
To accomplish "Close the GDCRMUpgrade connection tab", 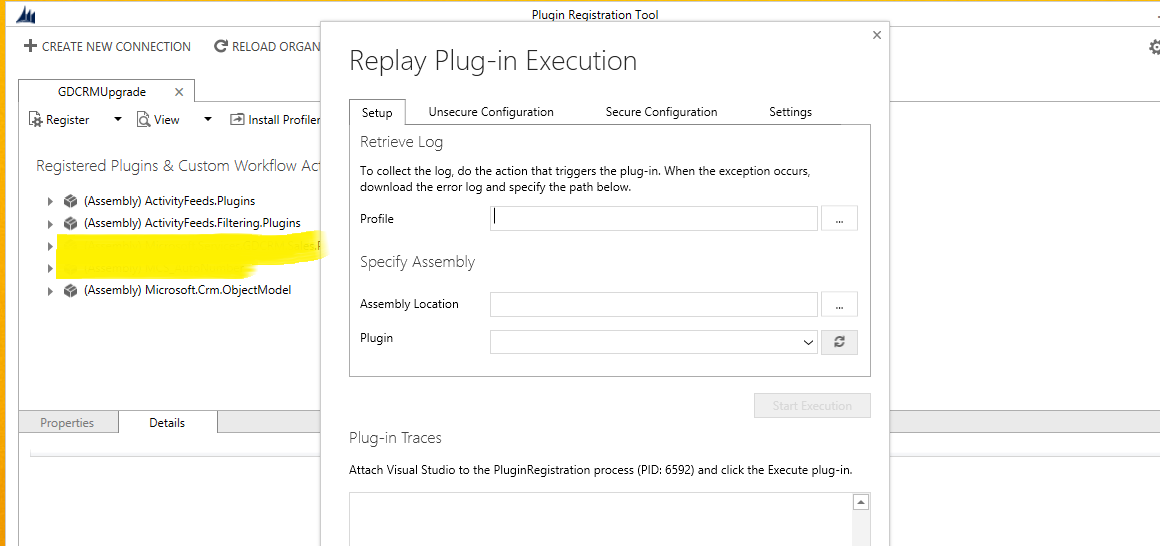I will pyautogui.click(x=178, y=92).
